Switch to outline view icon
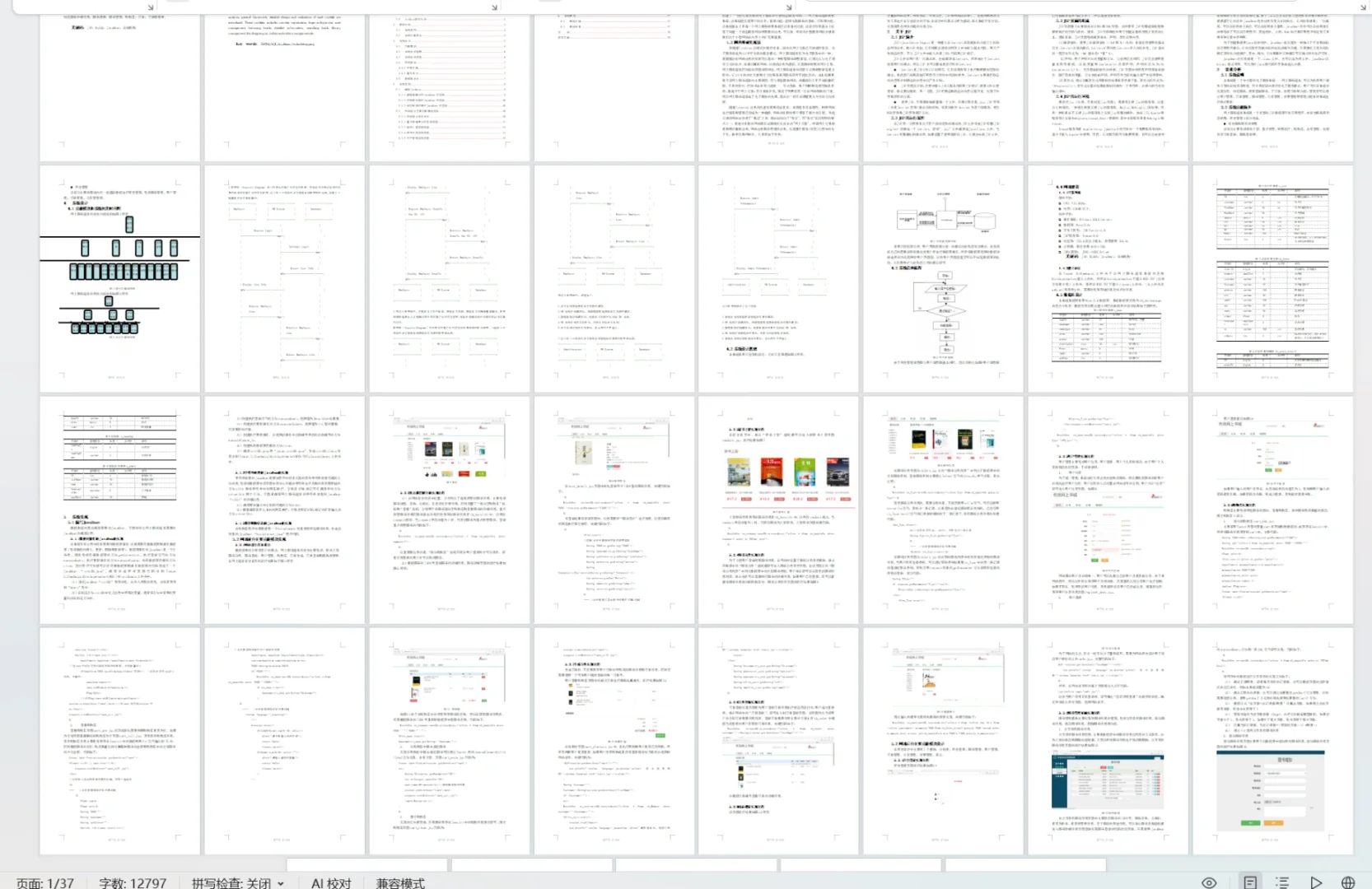Viewport: 1372px width, 889px height. pos(1282,882)
